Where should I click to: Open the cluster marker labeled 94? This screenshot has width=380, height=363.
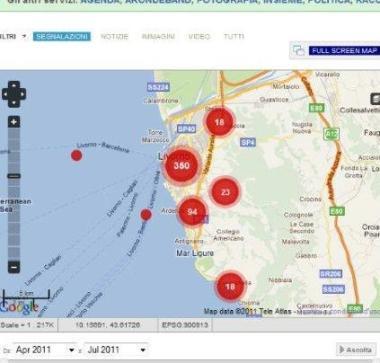(x=192, y=212)
